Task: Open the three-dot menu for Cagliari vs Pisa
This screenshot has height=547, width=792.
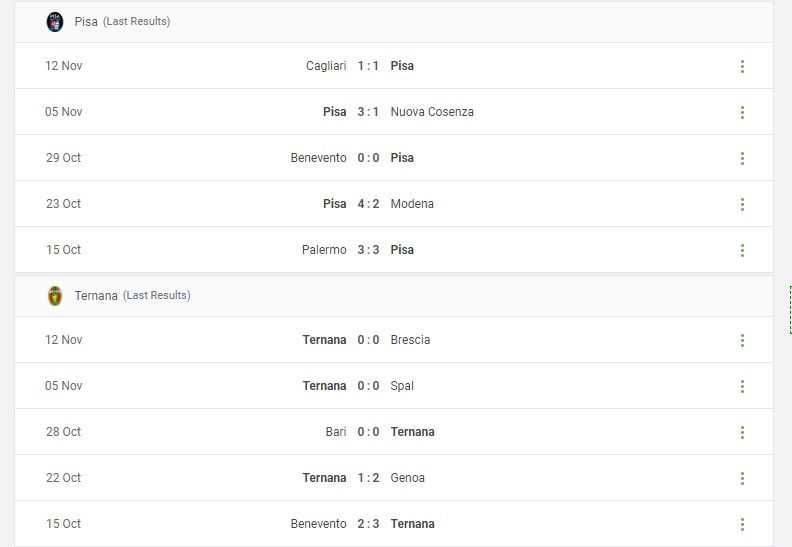Action: 742,66
